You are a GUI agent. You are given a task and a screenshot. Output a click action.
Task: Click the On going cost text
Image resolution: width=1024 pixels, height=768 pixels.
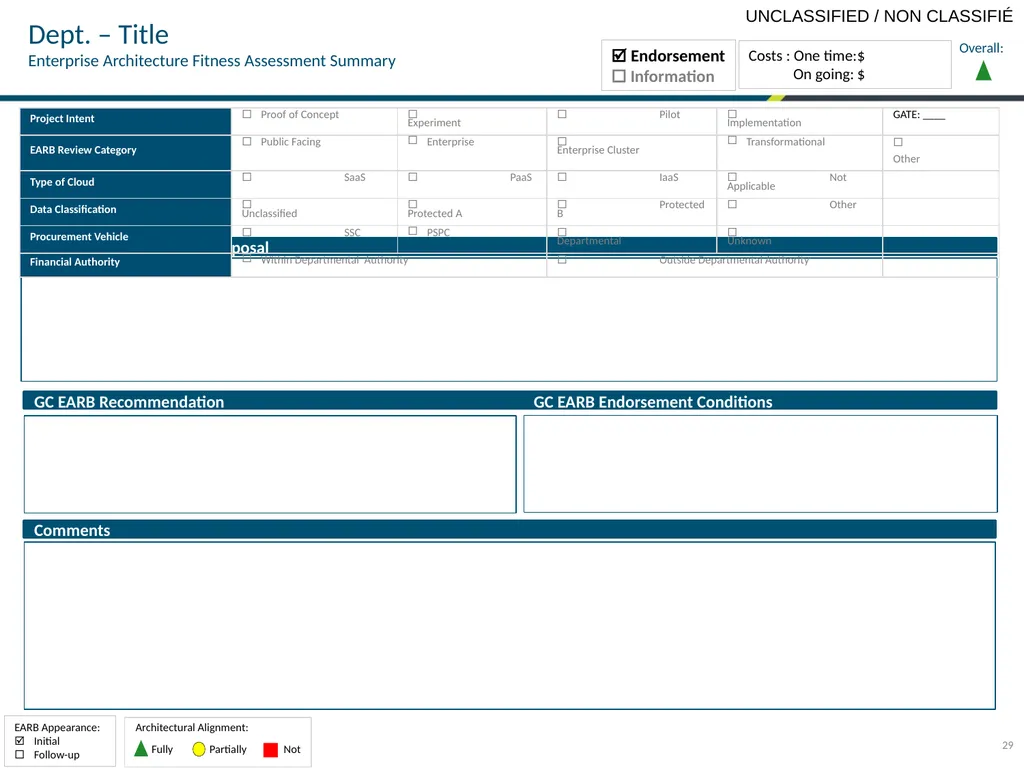click(829, 74)
